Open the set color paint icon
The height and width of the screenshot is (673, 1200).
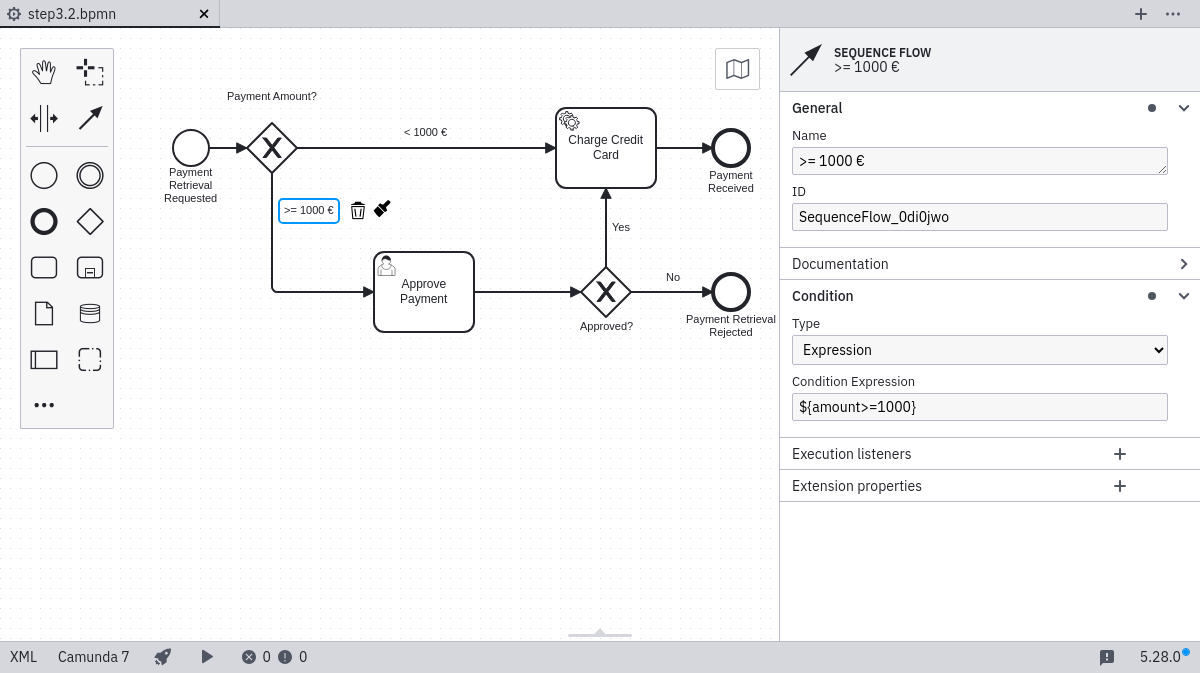(x=382, y=209)
